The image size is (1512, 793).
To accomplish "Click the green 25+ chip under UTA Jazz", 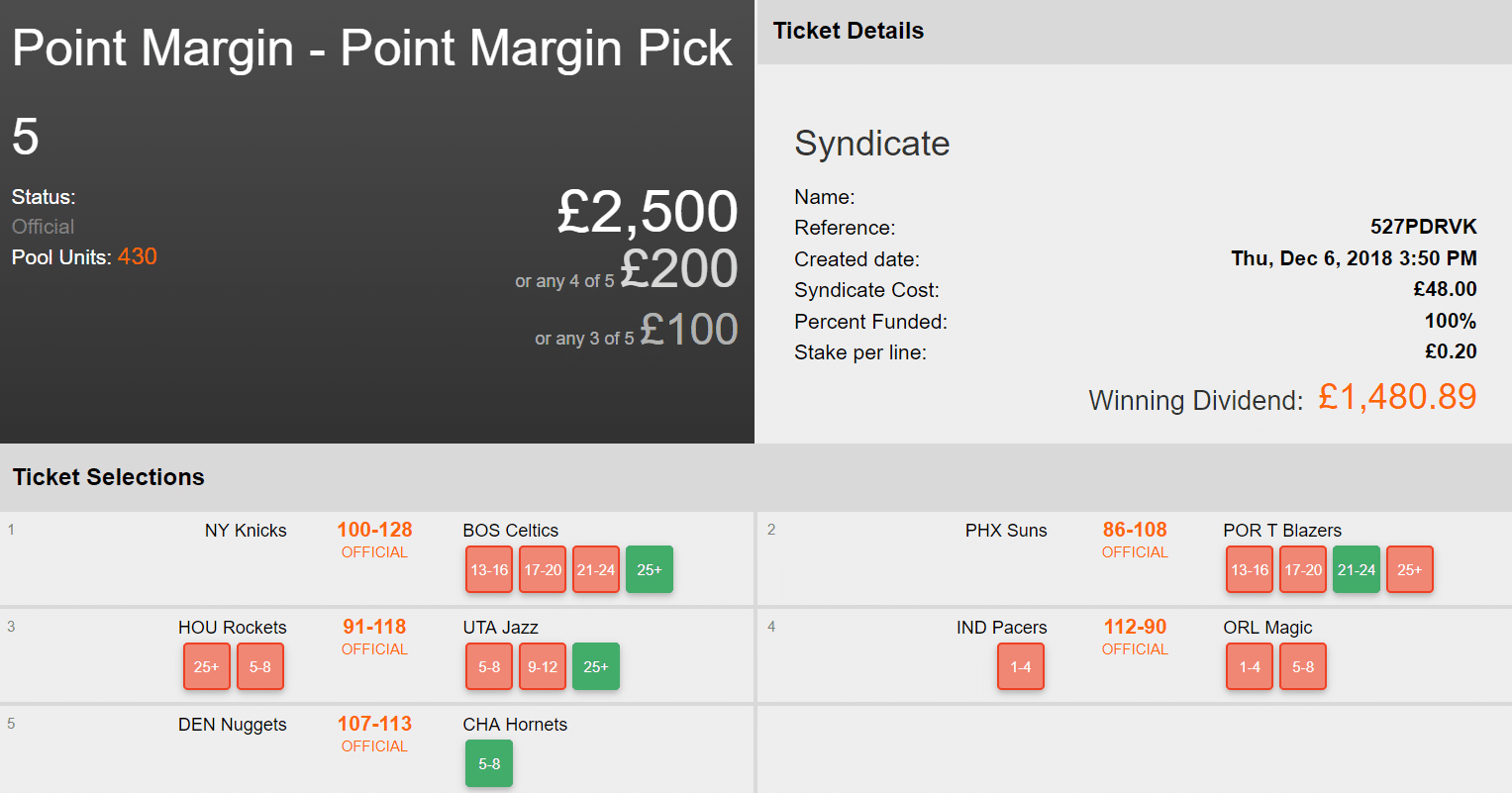I will (596, 666).
